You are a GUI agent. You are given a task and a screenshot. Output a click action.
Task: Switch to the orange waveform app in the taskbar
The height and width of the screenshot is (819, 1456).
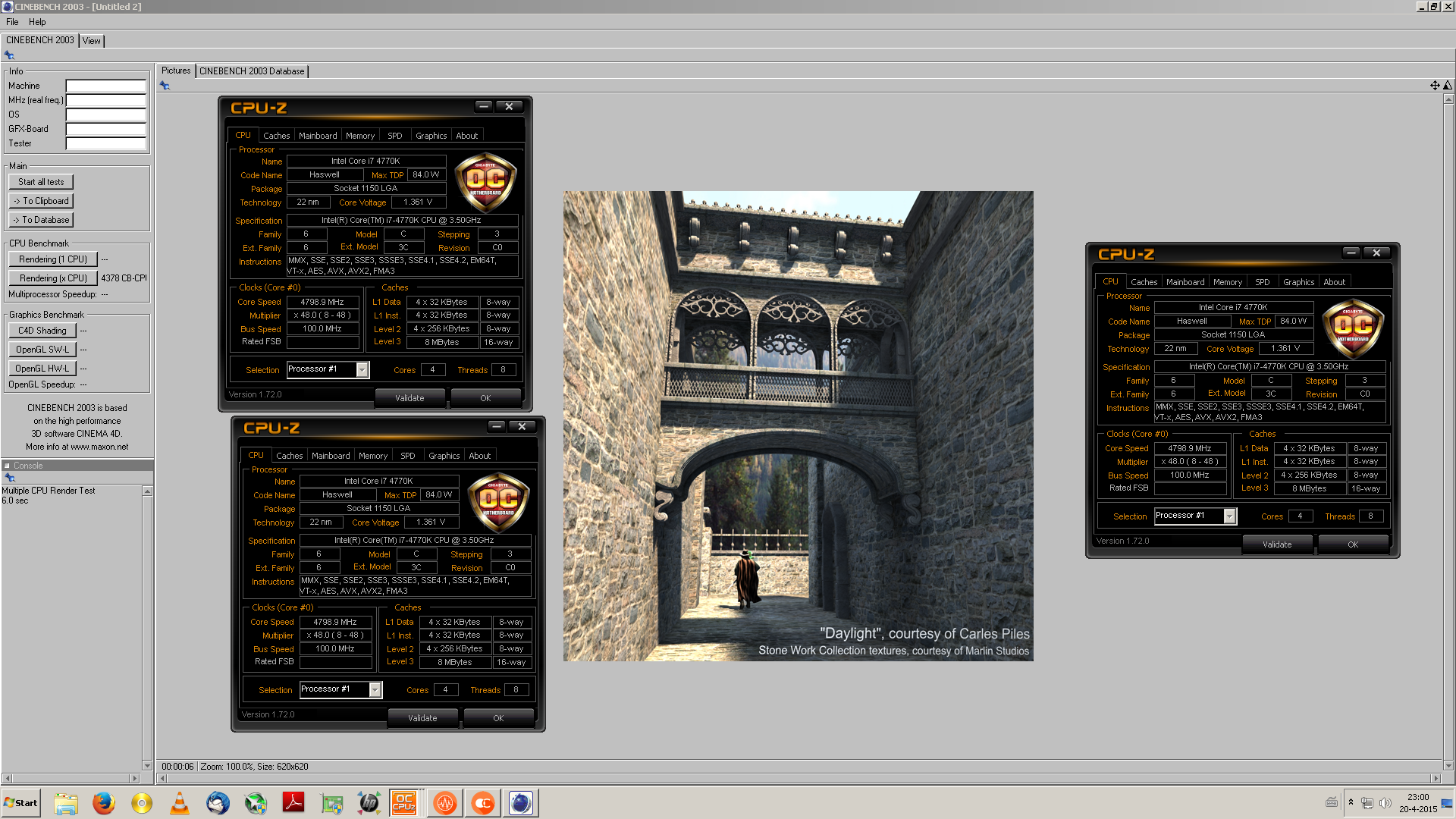445,803
